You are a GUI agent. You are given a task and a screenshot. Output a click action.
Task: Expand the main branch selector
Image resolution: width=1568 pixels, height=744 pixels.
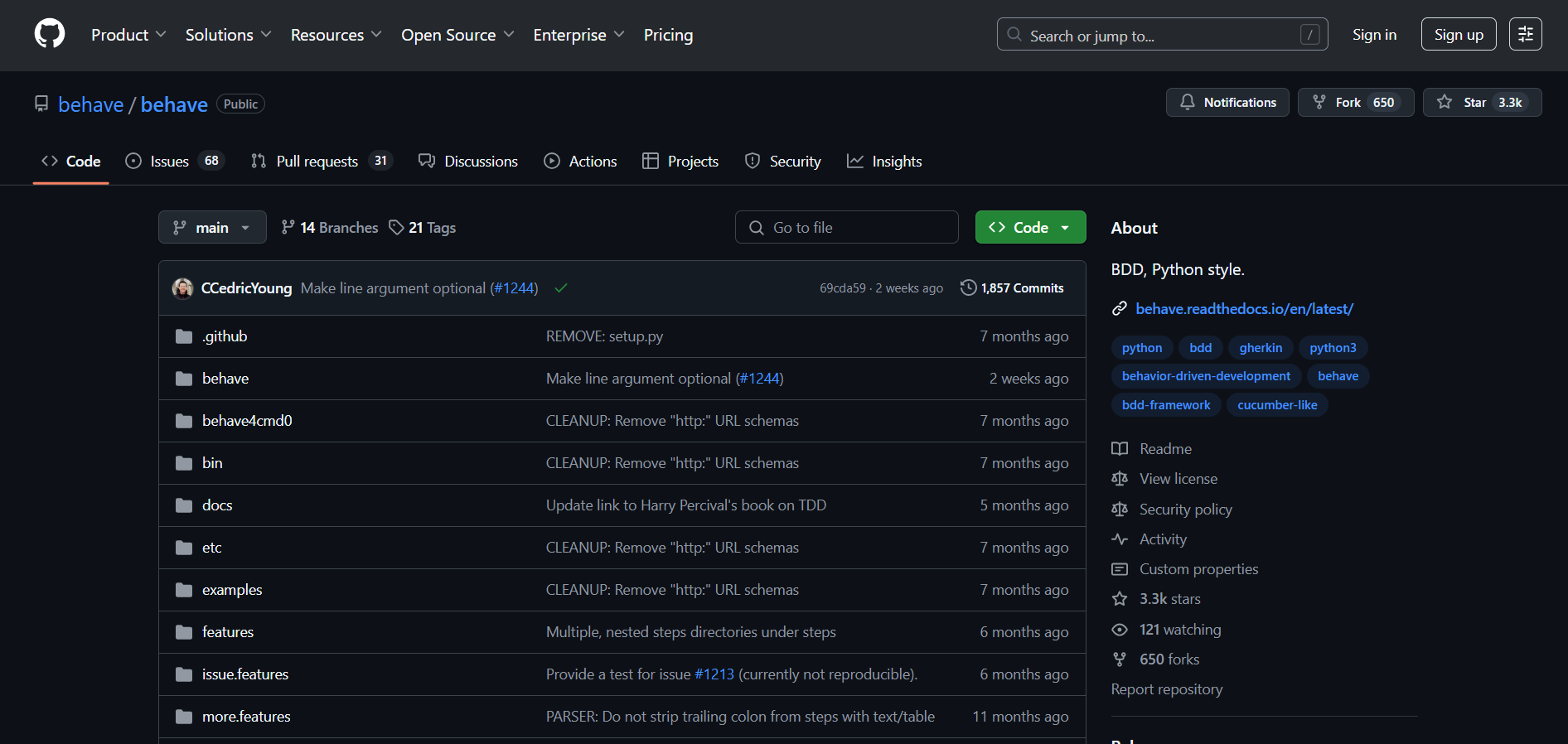212,228
